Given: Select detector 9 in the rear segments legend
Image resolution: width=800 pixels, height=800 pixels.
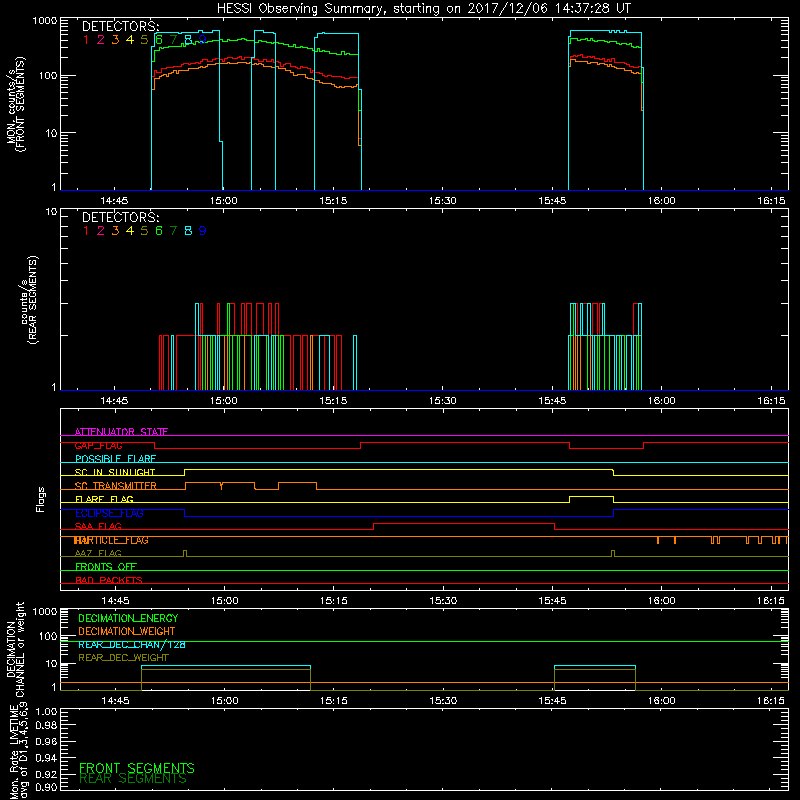Looking at the screenshot, I should pyautogui.click(x=203, y=231).
